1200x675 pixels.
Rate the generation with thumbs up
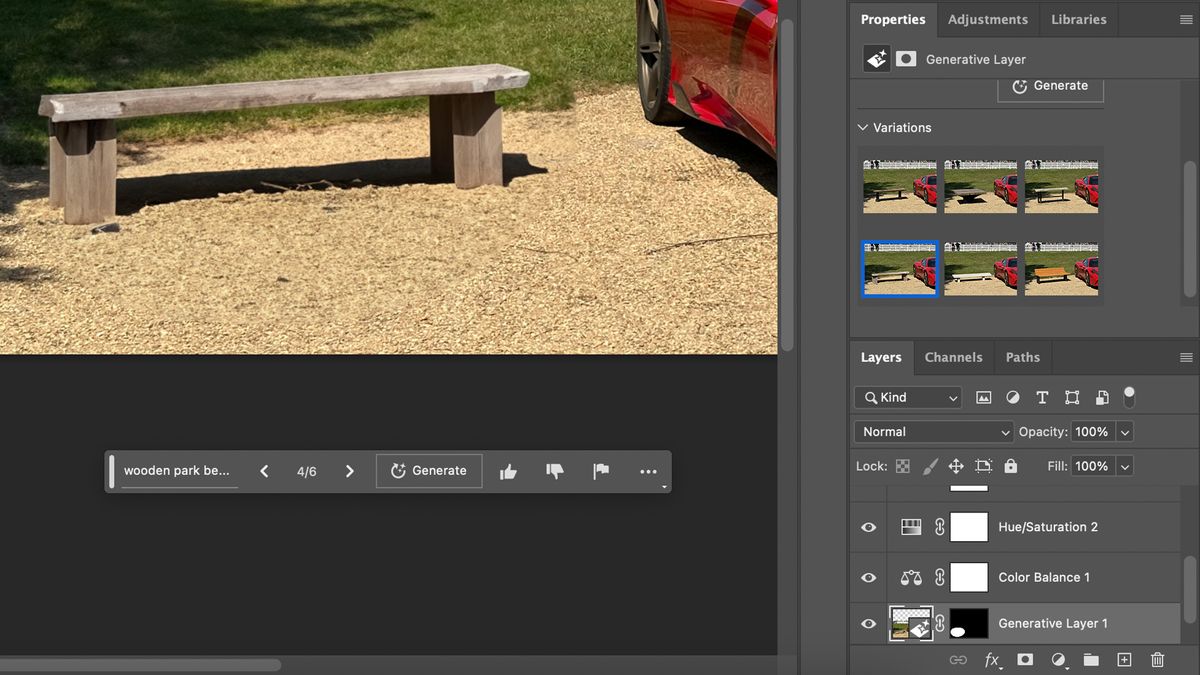pyautogui.click(x=508, y=470)
